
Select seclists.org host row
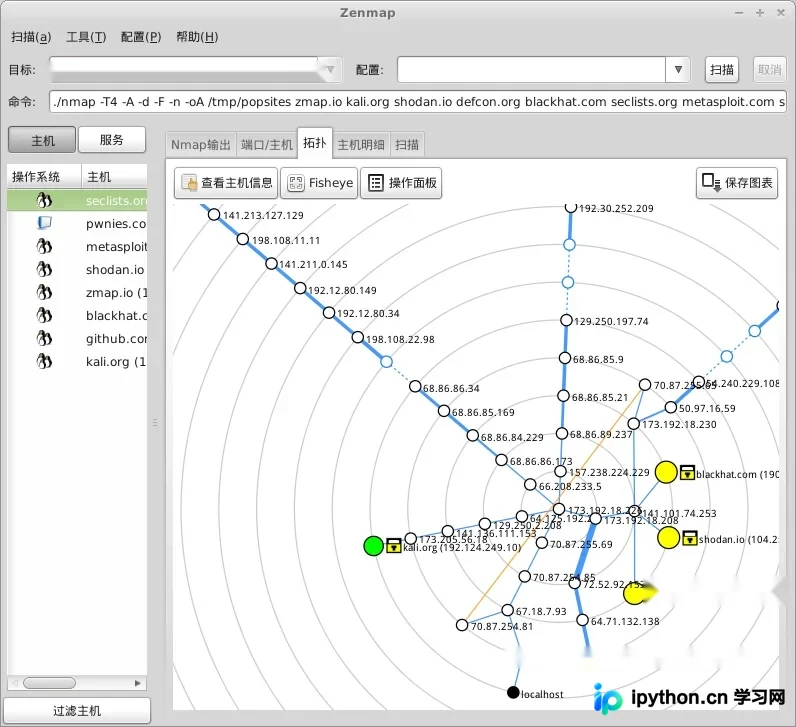pos(77,201)
